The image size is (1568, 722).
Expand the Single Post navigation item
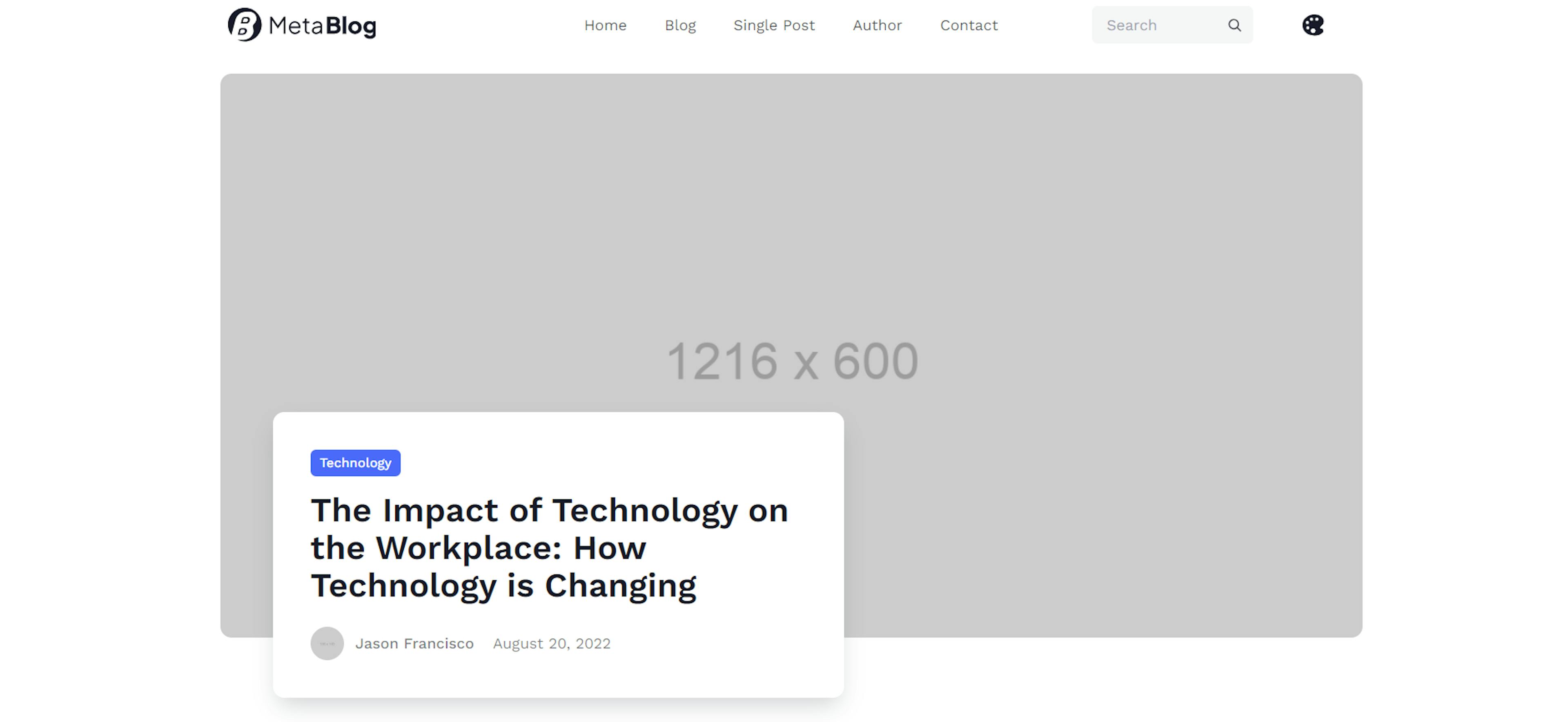774,25
